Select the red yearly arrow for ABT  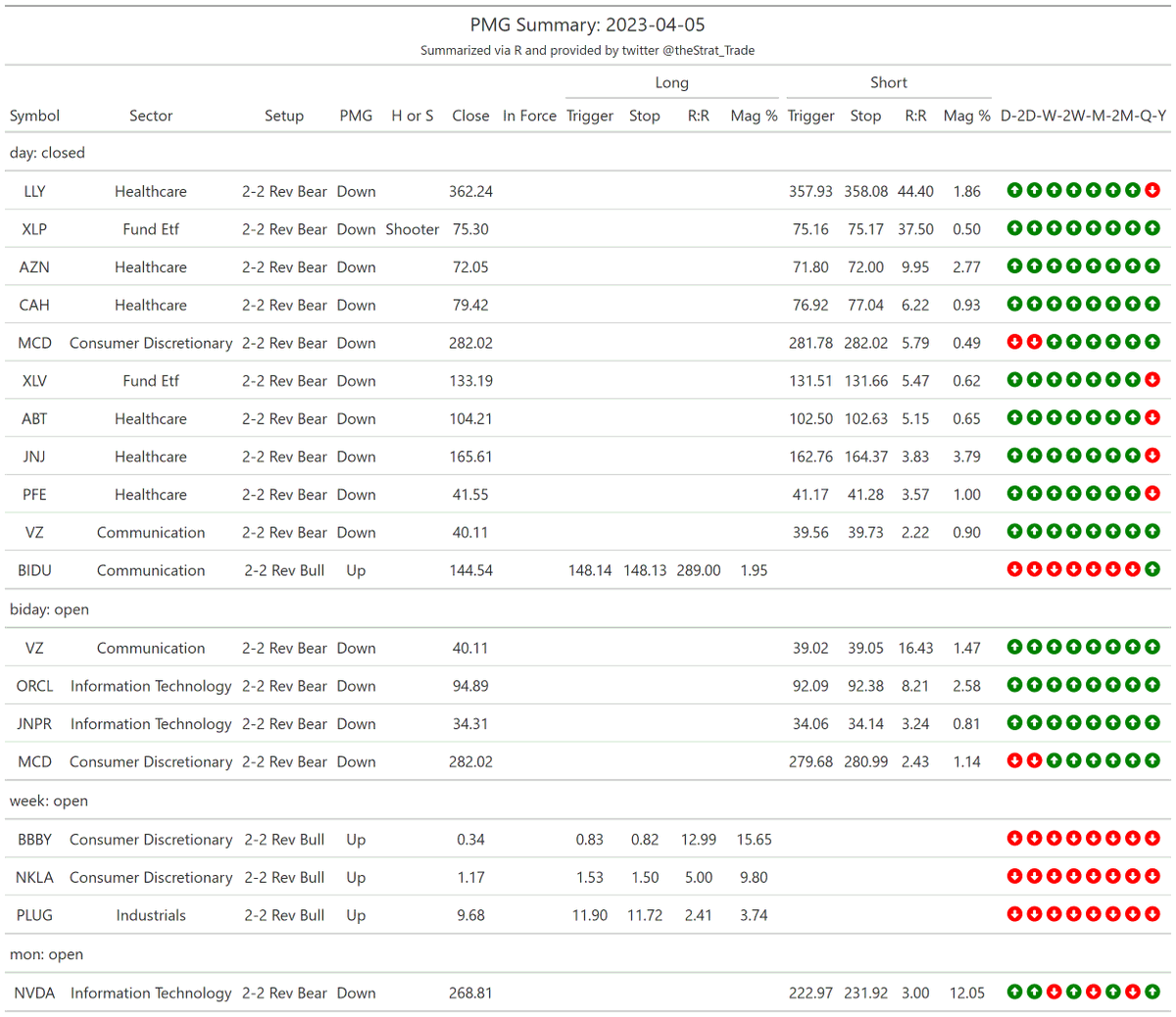[x=1152, y=418]
